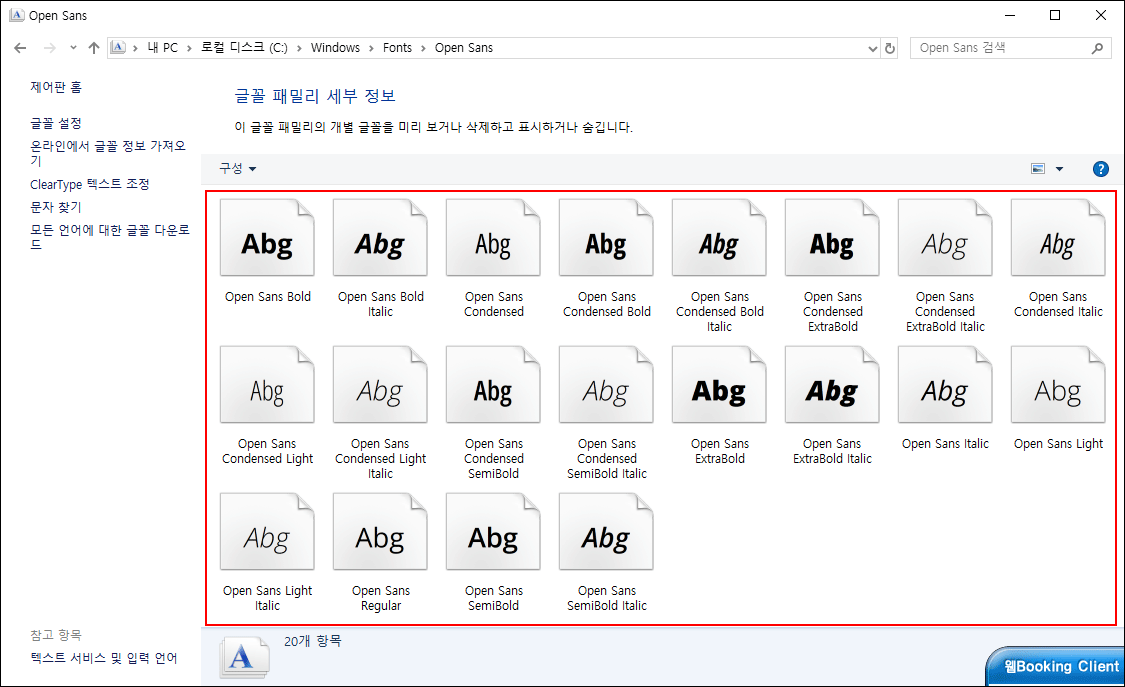Select the Open Sans SemiBold font icon

pos(493,532)
